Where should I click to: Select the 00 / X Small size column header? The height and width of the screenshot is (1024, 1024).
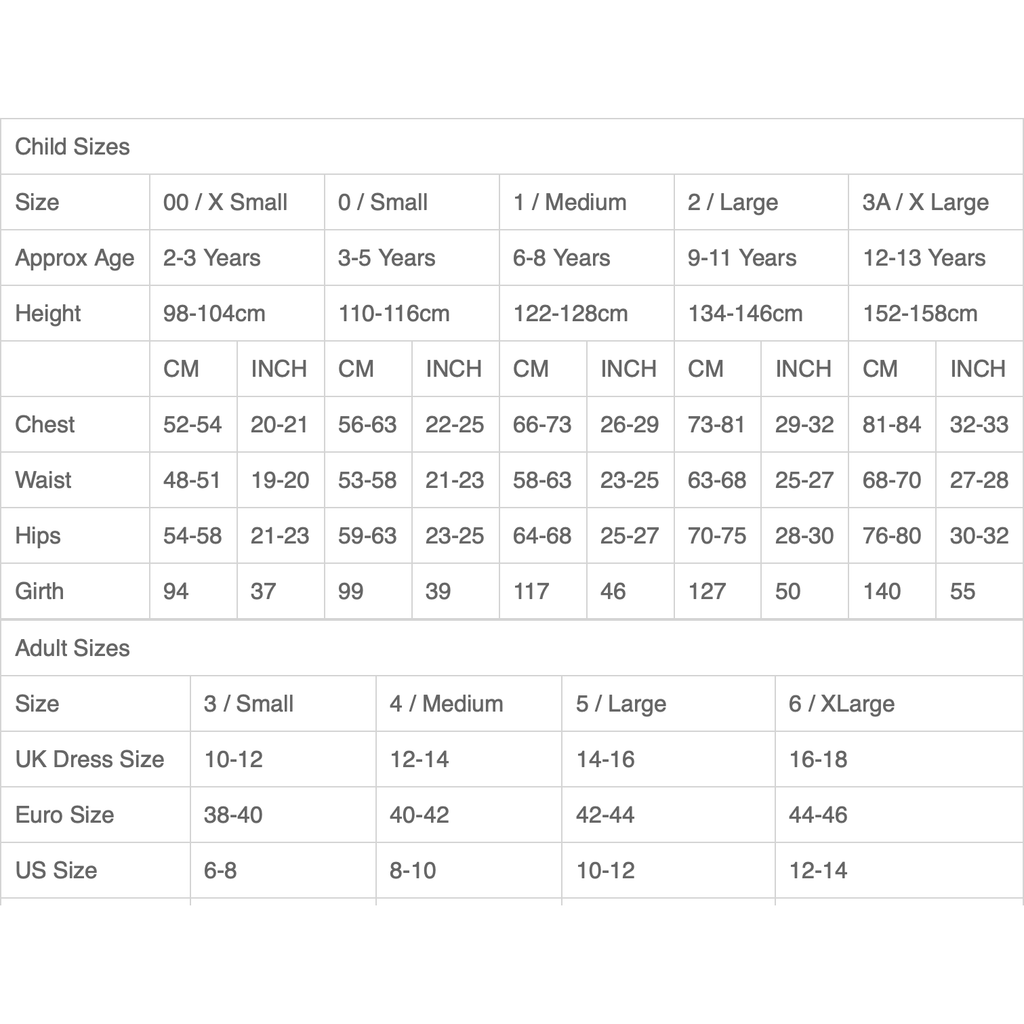click(225, 202)
